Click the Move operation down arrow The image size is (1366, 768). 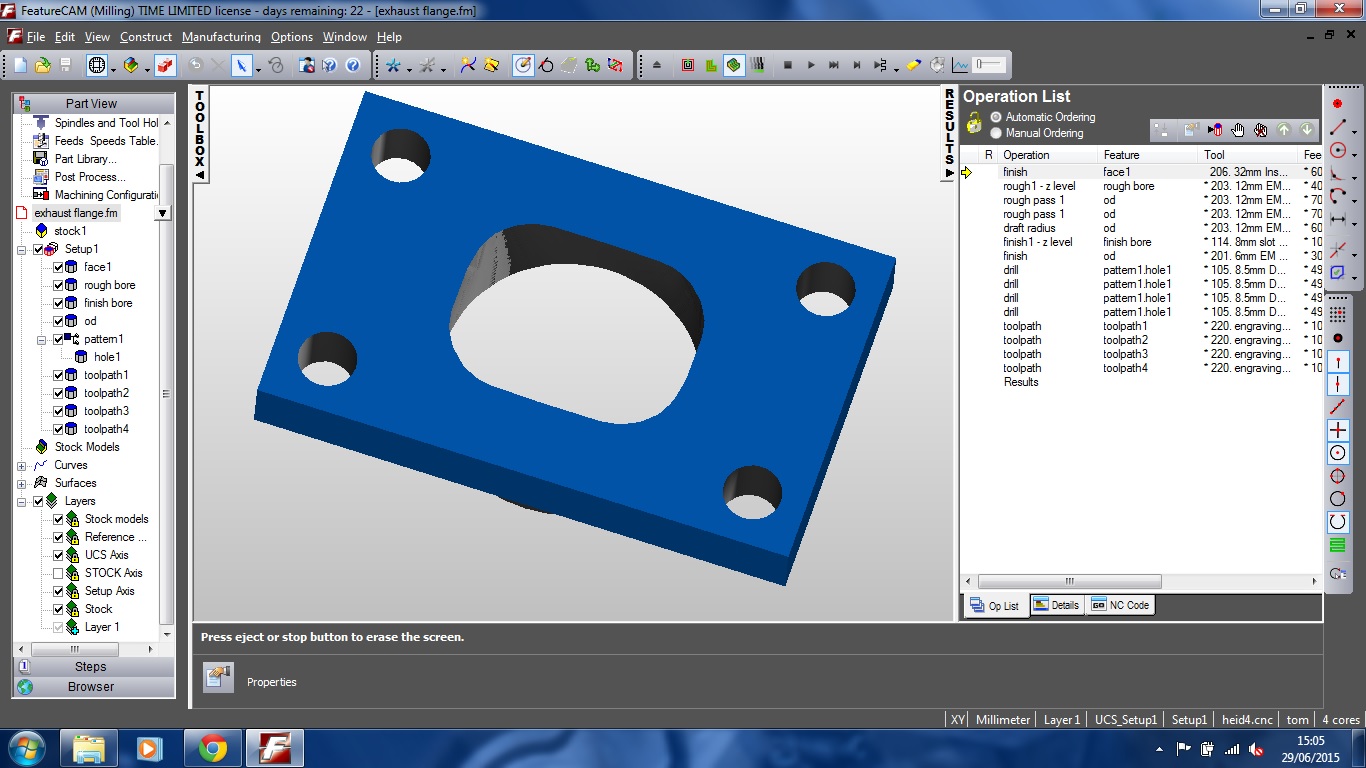pyautogui.click(x=1306, y=130)
